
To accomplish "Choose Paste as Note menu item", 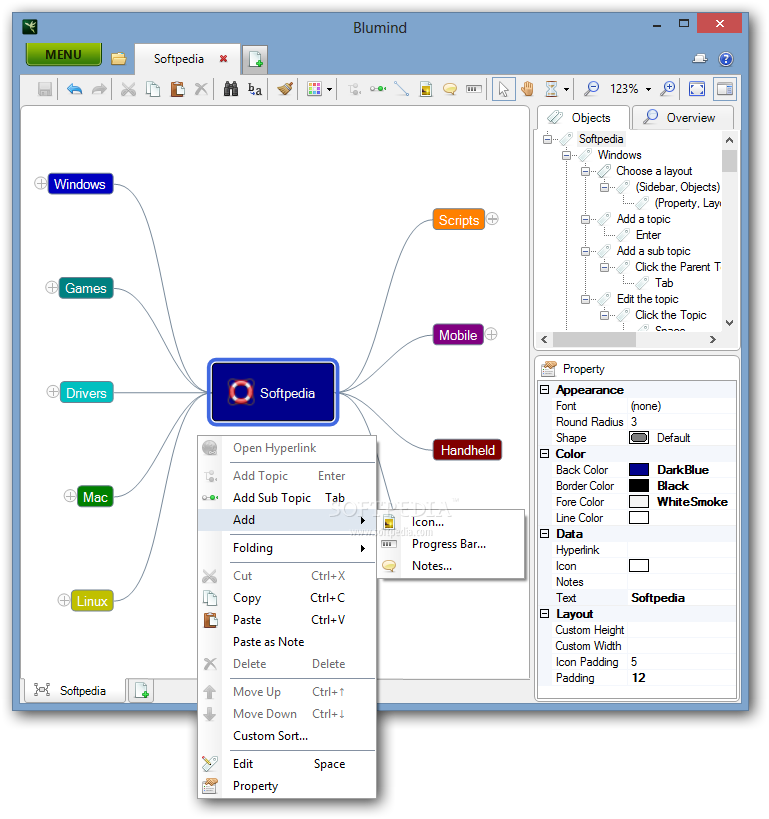I will [x=287, y=642].
